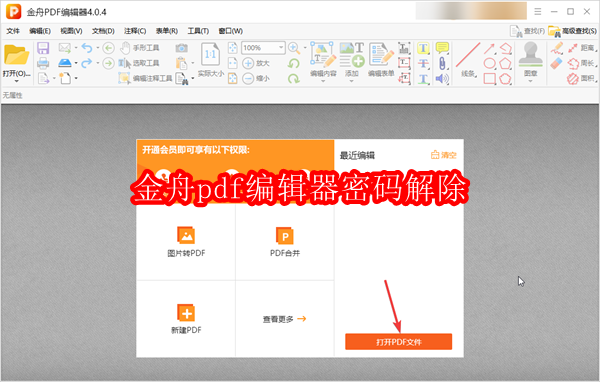This screenshot has height=382, width=600.
Task: Expand the Redo history dropdown arrow
Action: 98,63
